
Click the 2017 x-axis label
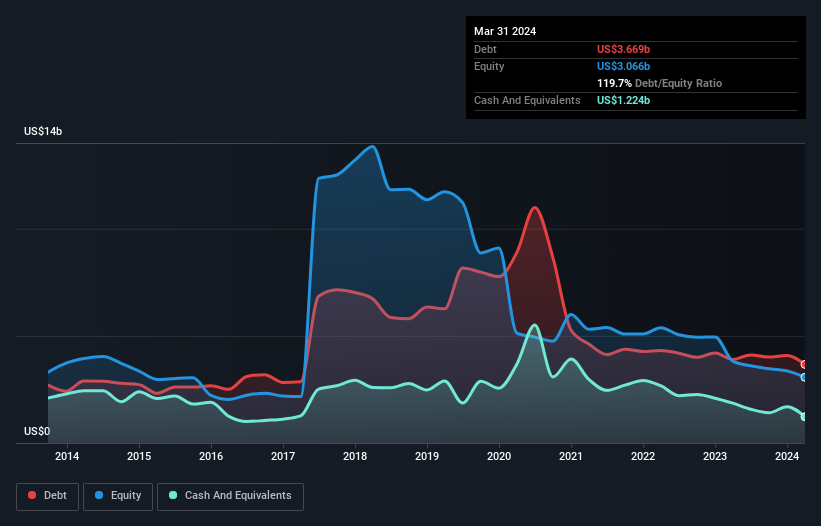tap(283, 456)
